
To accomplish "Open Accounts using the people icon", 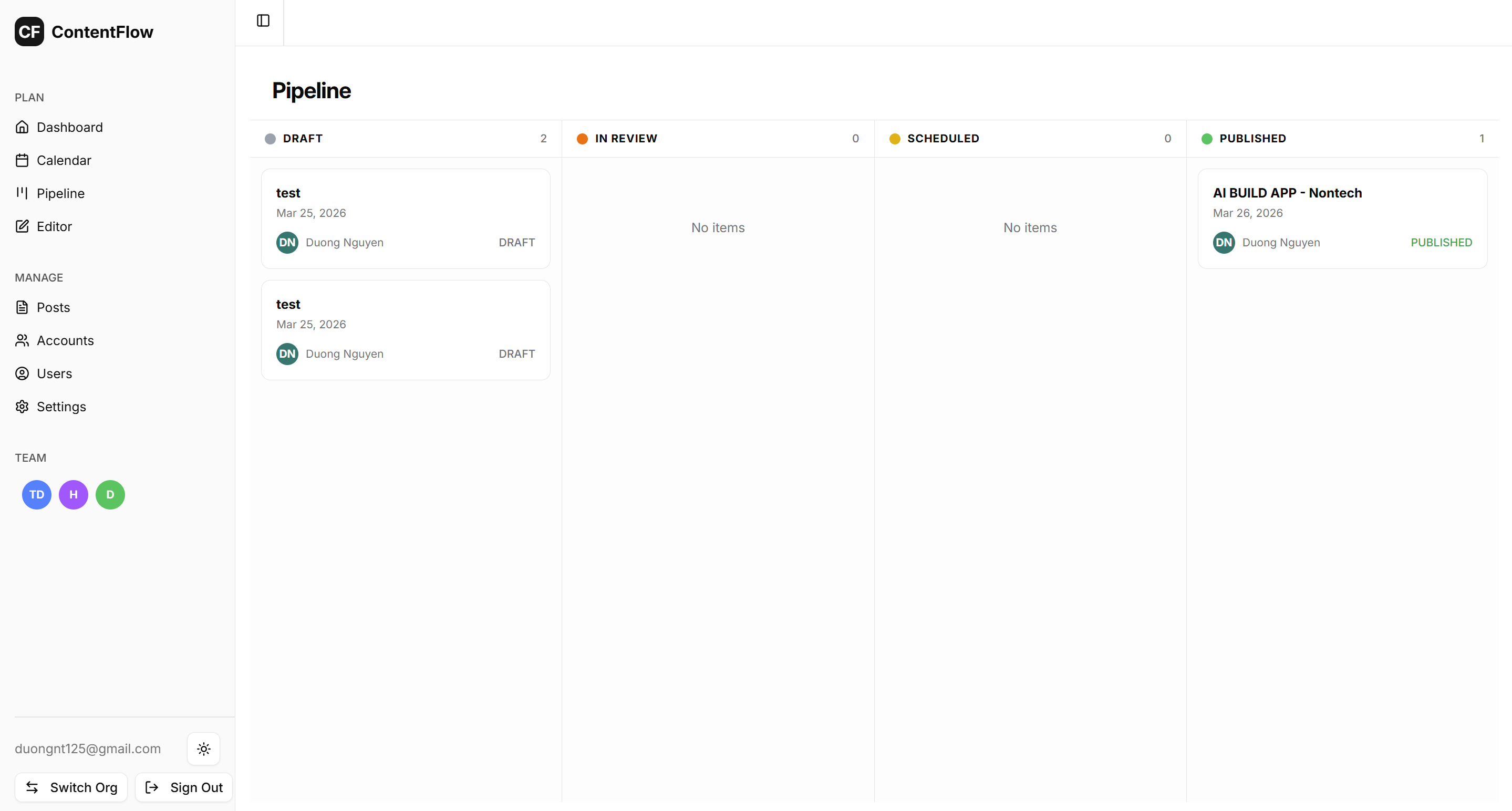I will pos(22,340).
